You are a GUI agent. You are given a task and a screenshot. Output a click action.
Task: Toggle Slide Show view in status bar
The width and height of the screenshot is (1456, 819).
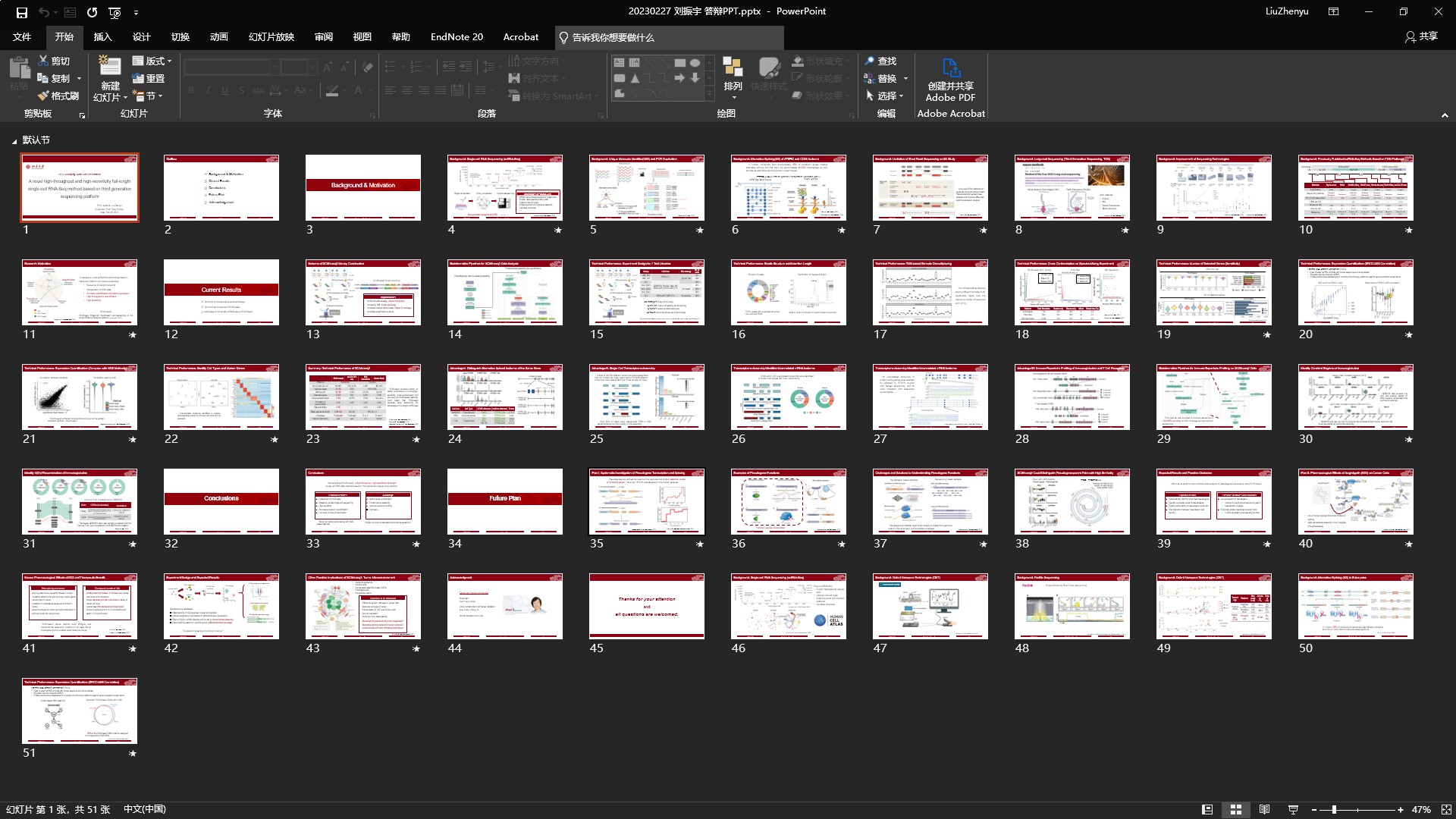tap(1293, 809)
